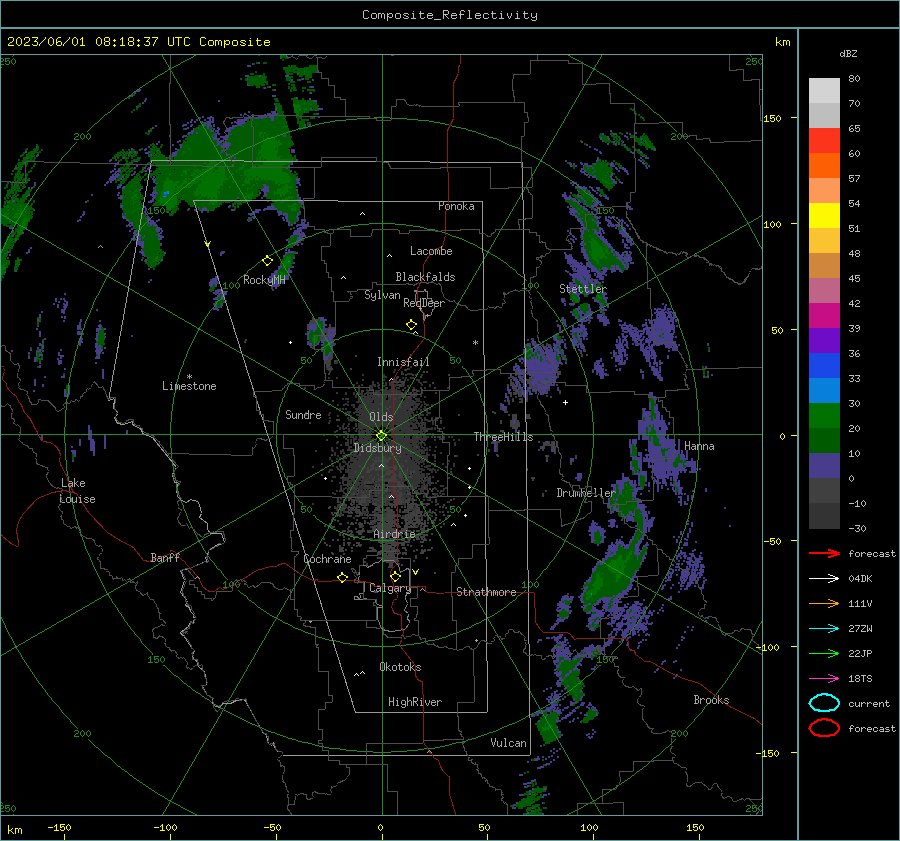
Task: Select the Olds label near center
Action: 381,417
